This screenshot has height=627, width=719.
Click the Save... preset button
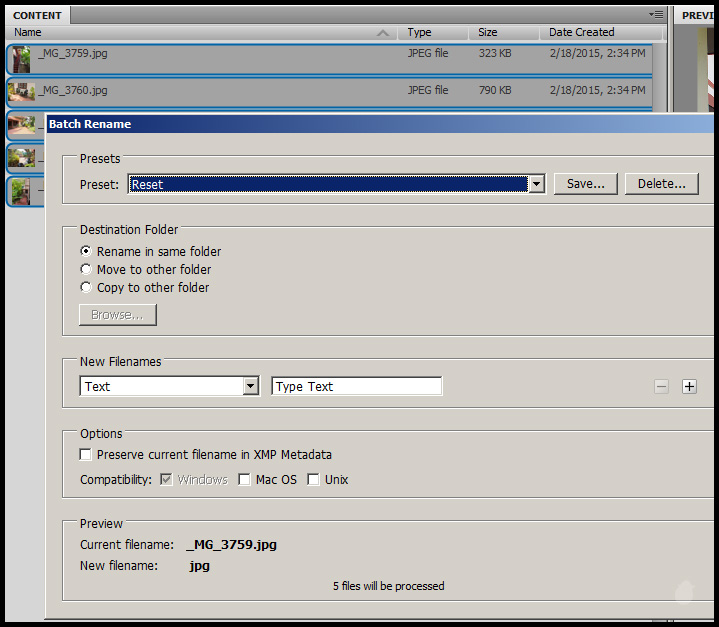(585, 184)
